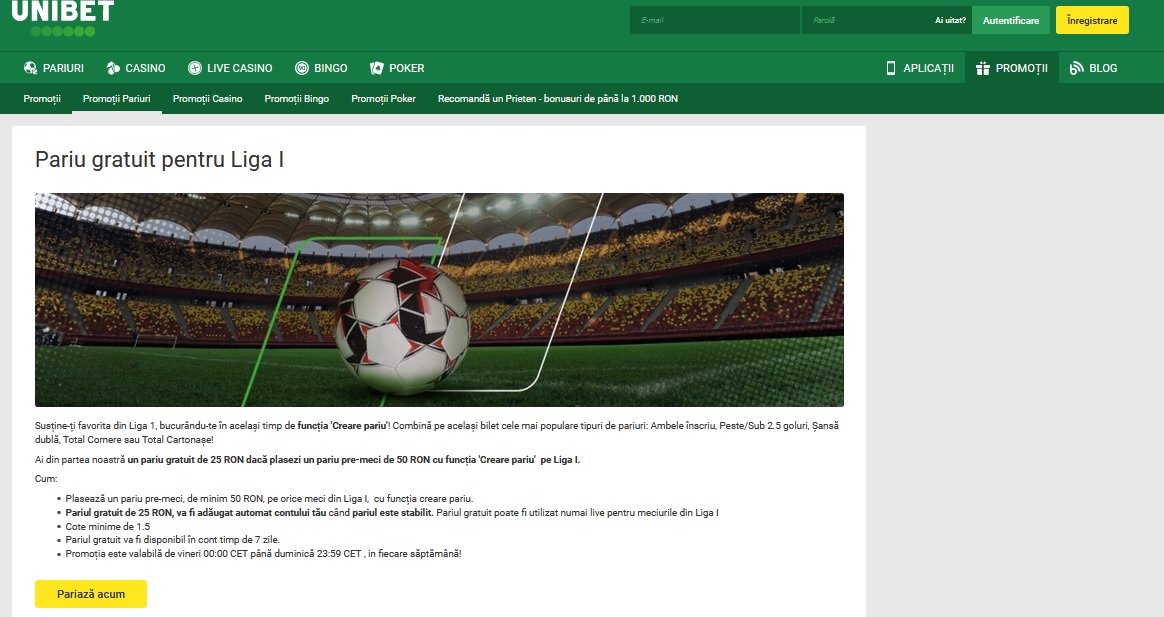Open Recomandă un Prieten bonus link

click(558, 99)
